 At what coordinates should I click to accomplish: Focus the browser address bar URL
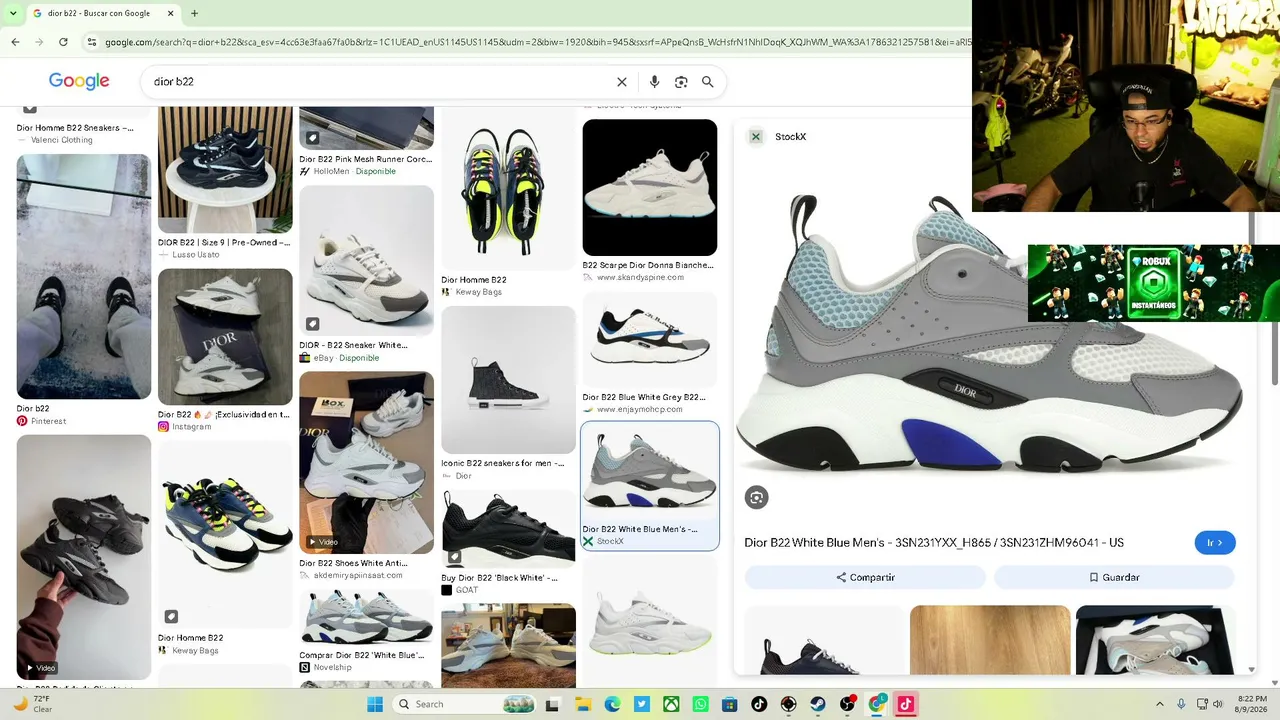point(537,42)
